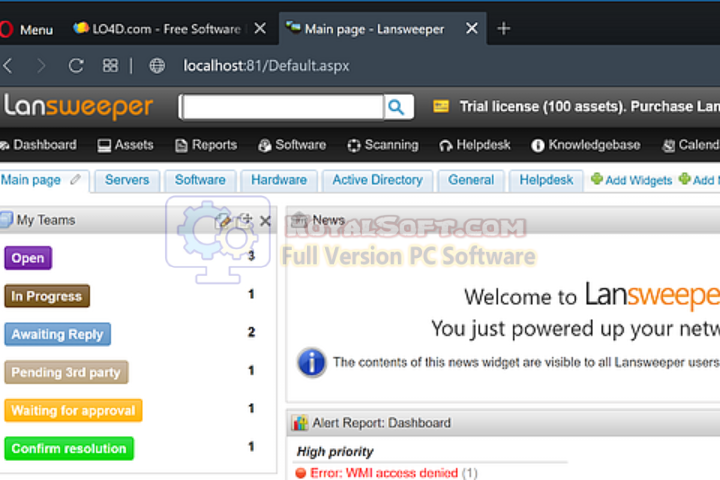
Task: Focus the Lansweeper search field
Action: pyautogui.click(x=282, y=107)
